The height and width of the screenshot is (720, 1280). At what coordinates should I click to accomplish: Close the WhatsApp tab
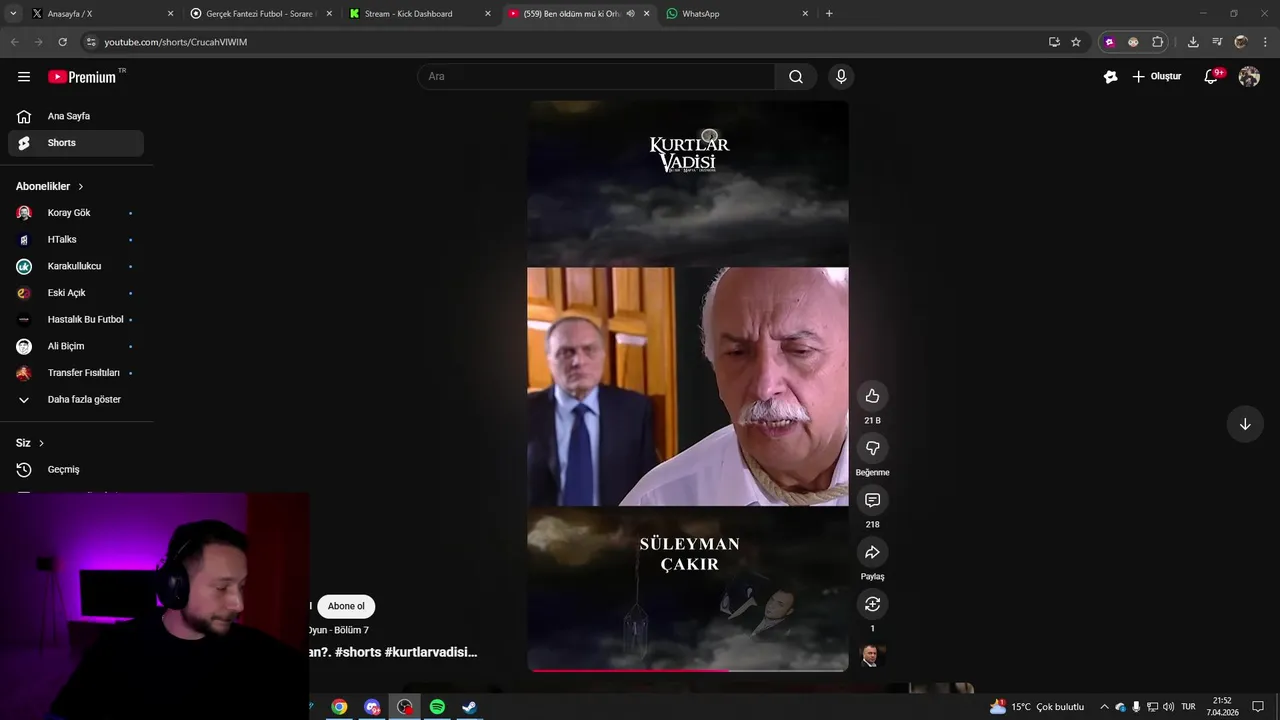pos(805,14)
